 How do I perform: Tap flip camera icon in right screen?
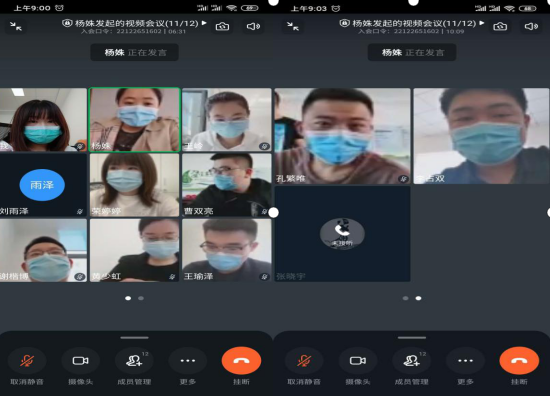click(500, 26)
